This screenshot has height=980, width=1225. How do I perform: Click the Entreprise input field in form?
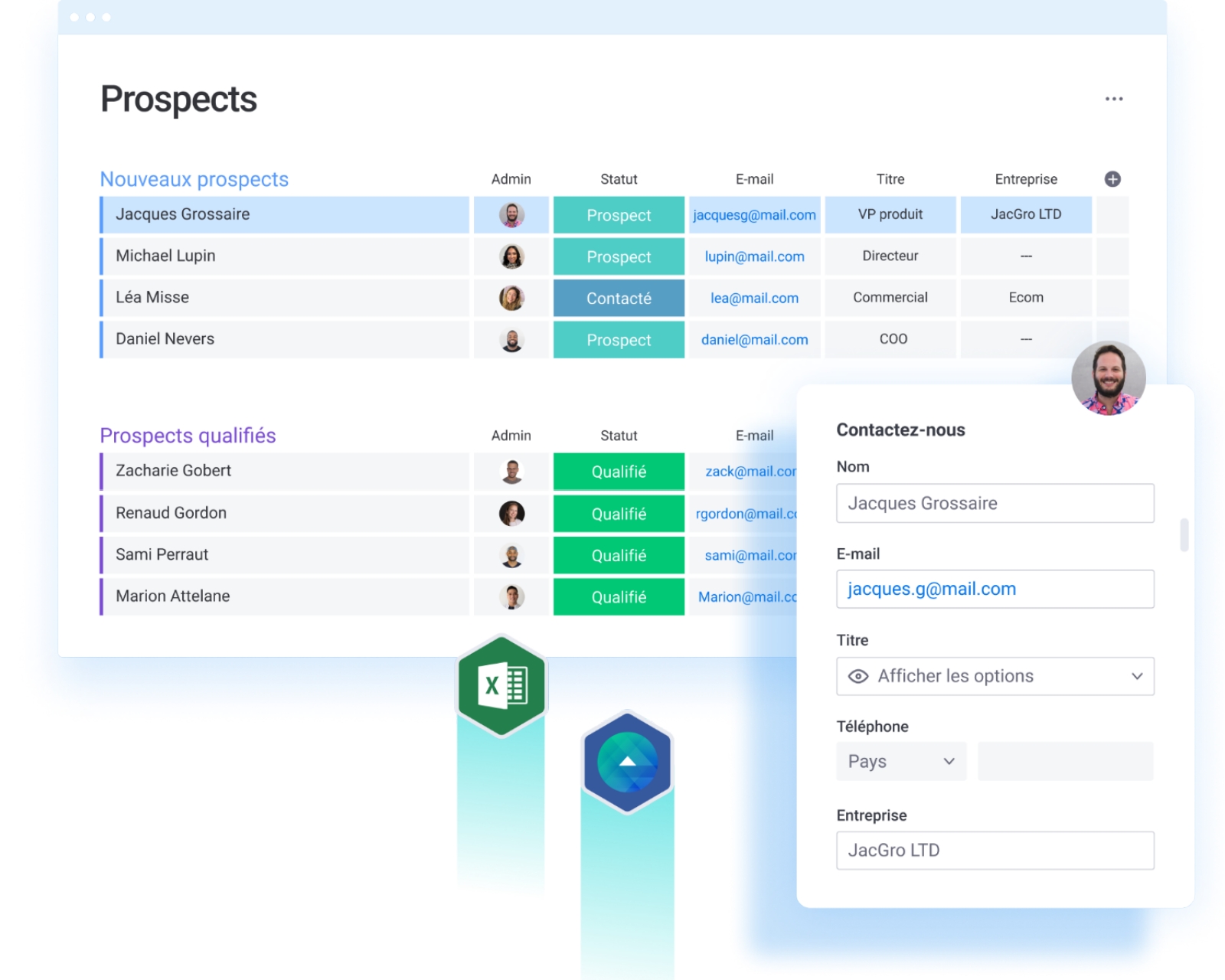coord(995,851)
